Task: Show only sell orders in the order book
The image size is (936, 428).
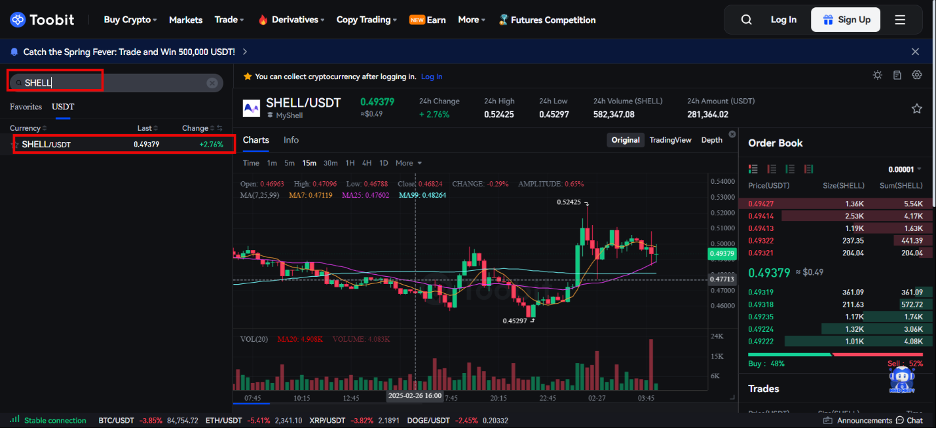Action: (x=772, y=169)
